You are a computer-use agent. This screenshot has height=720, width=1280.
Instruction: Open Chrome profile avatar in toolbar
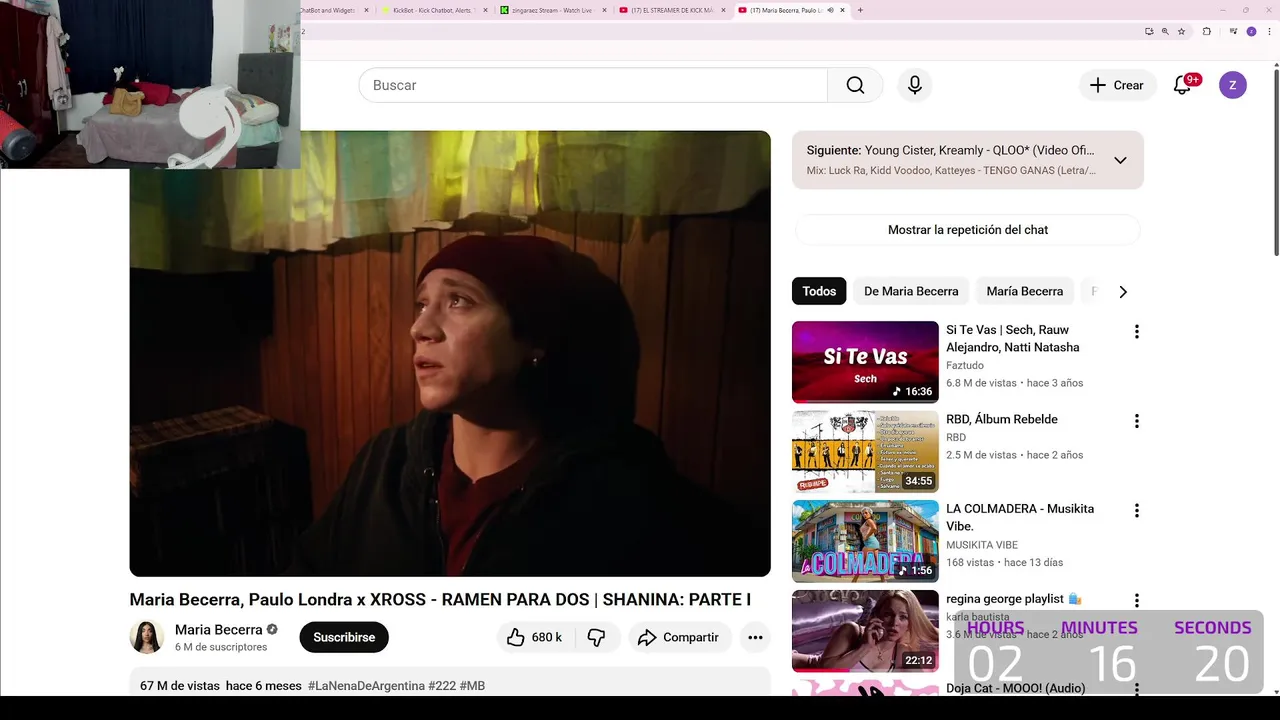coord(1251,31)
